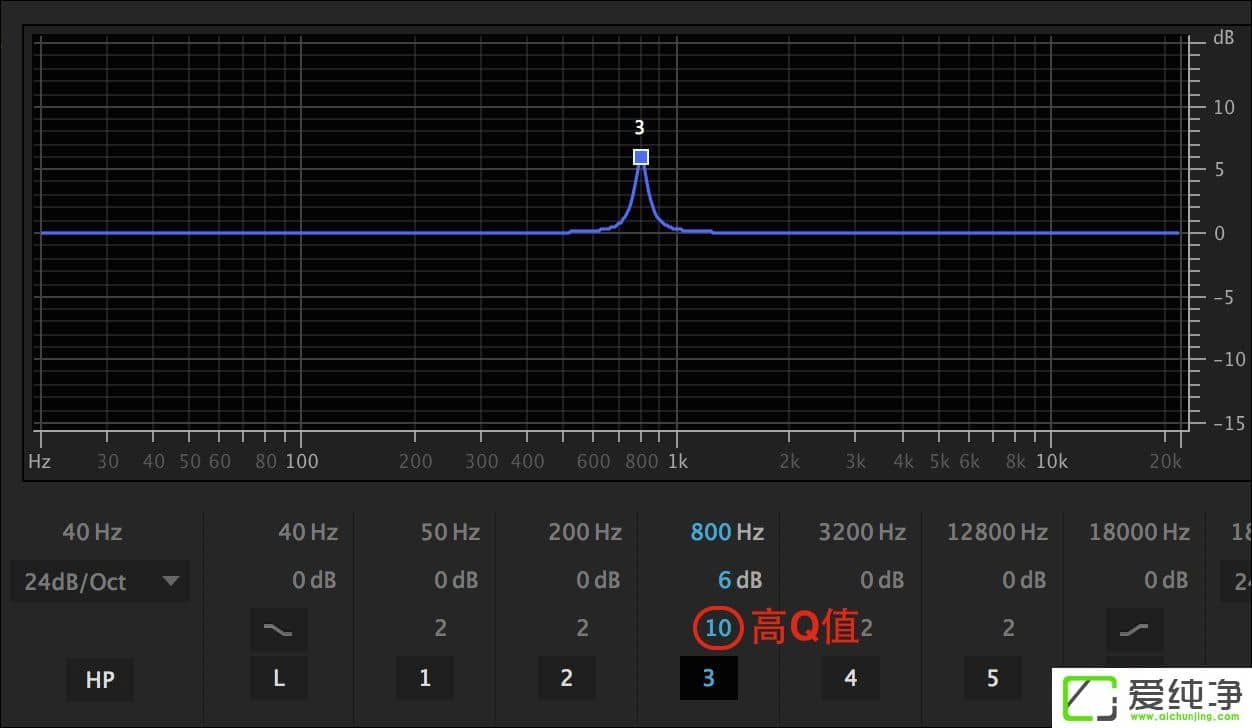Click band 3 control point on EQ curve
Image resolution: width=1252 pixels, height=728 pixels.
(x=641, y=157)
